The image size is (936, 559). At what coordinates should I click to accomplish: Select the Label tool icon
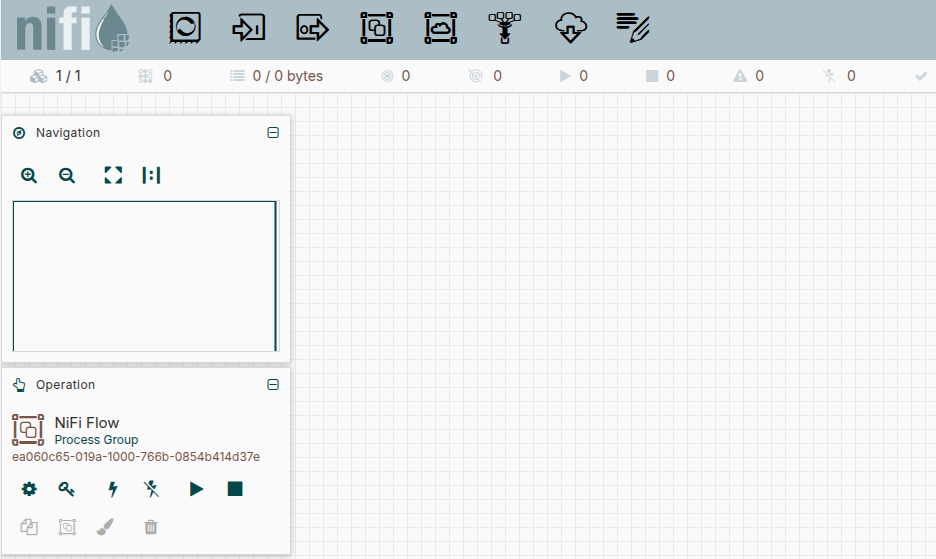pos(633,28)
